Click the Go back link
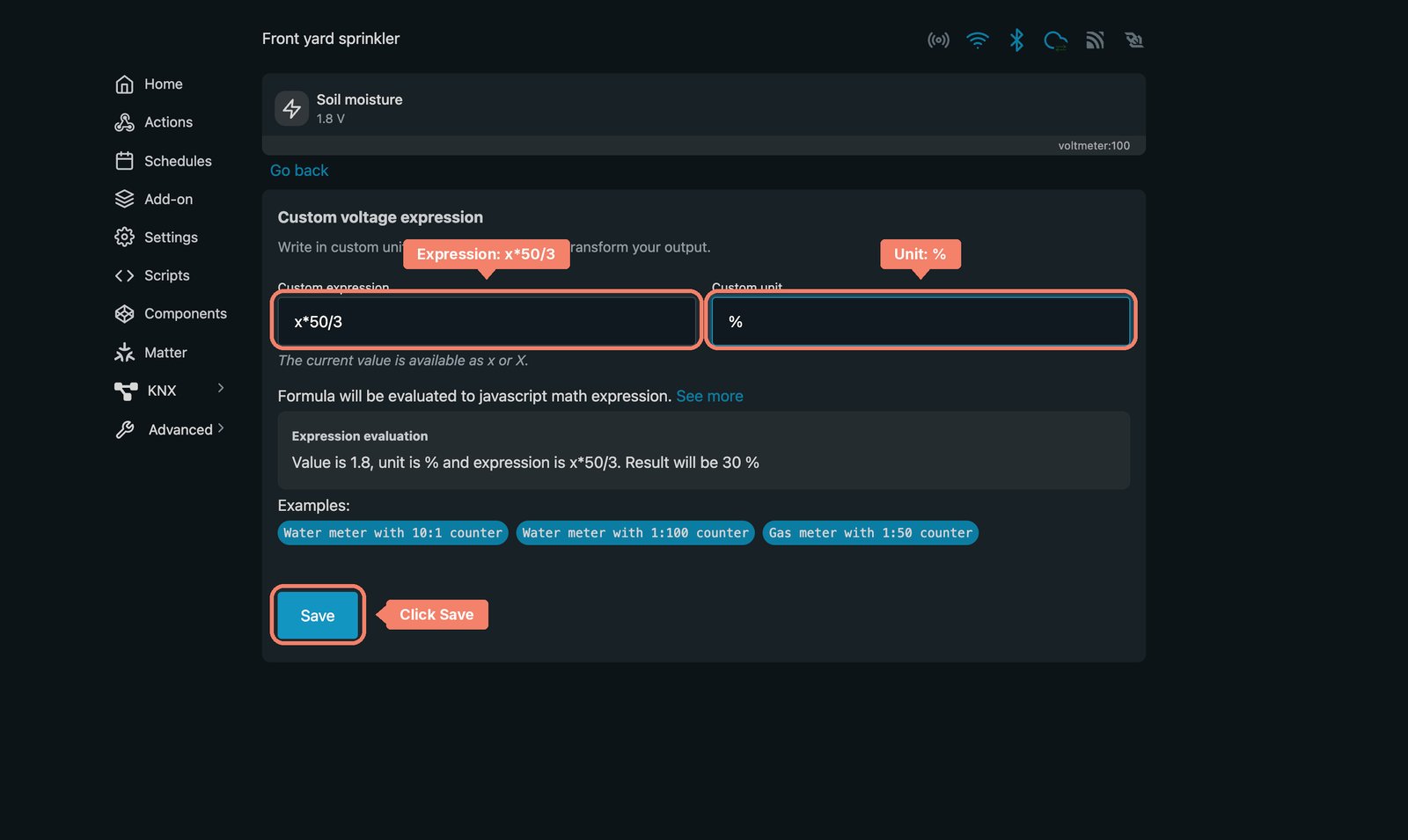Viewport: 1408px width, 840px height. tap(299, 171)
